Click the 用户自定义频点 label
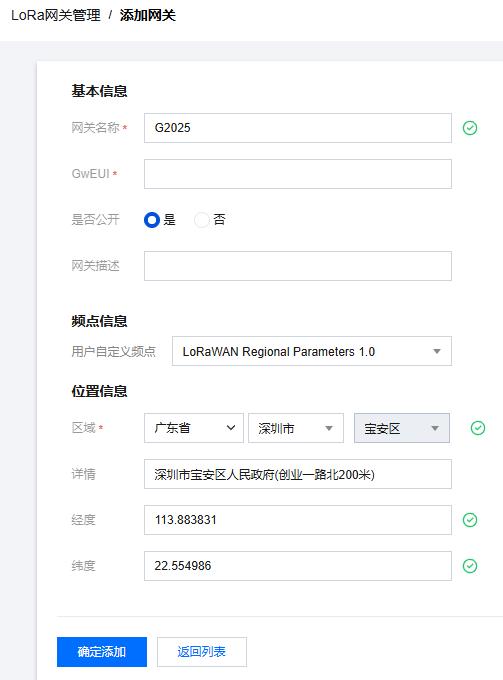Viewport: 503px width, 680px height. click(114, 351)
